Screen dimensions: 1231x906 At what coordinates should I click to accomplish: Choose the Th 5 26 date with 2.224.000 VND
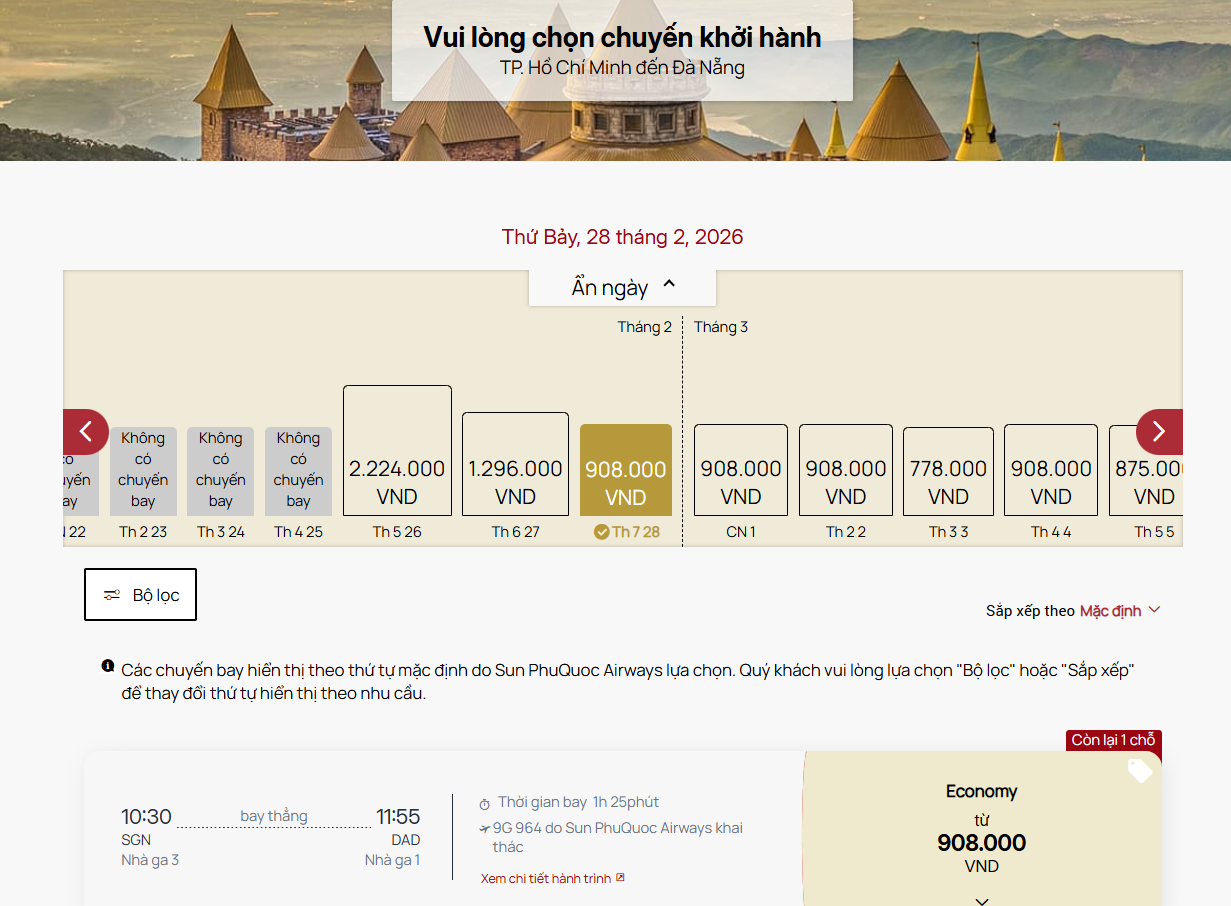(x=397, y=452)
